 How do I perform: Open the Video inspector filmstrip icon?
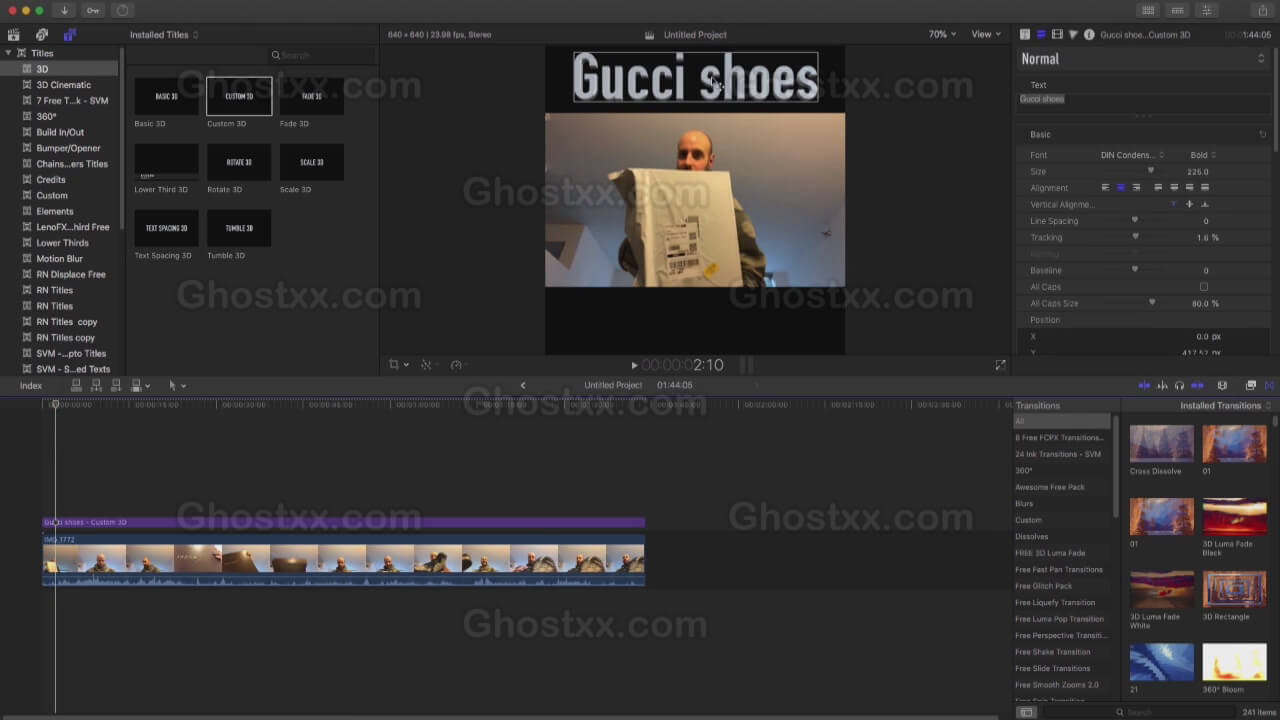1057,34
